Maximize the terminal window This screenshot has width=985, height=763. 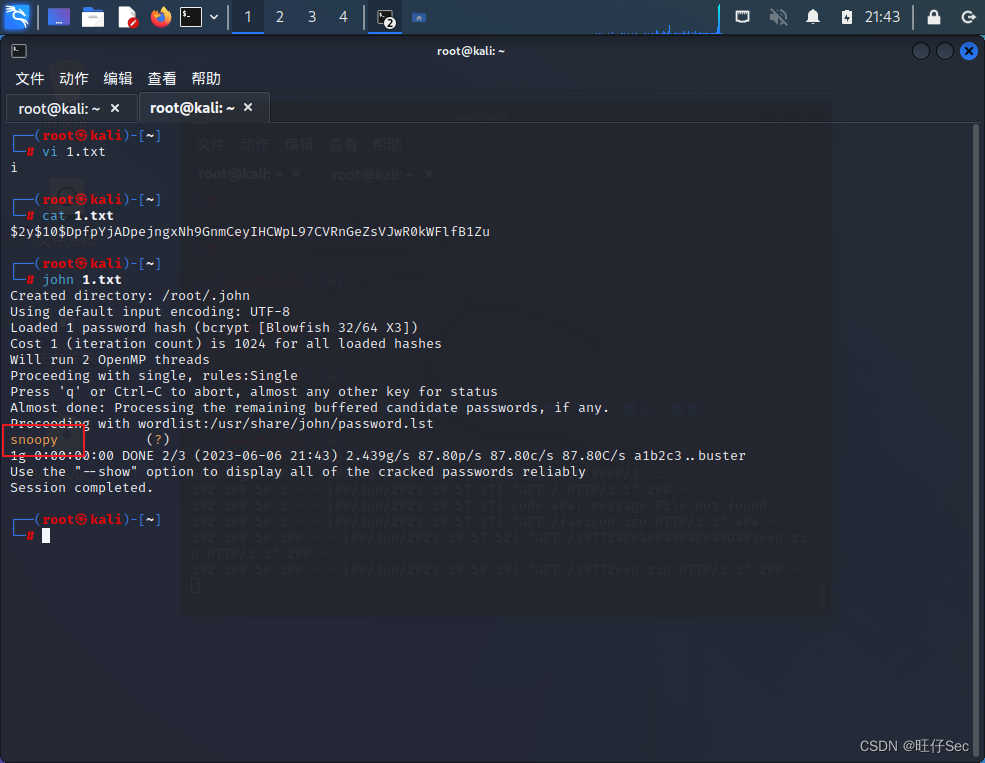pyautogui.click(x=945, y=51)
